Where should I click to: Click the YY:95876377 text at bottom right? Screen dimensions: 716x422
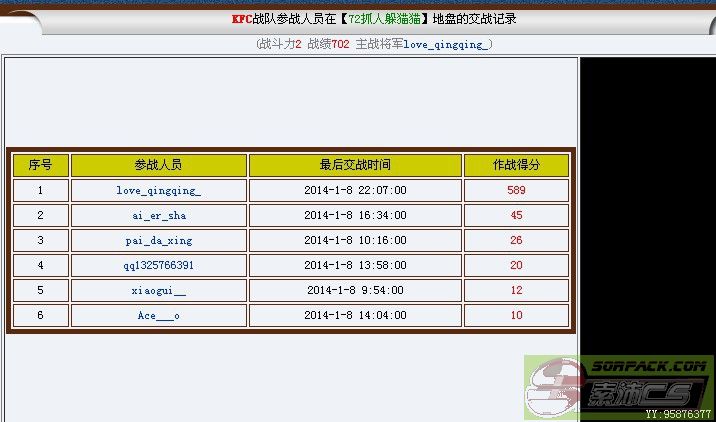click(x=677, y=412)
